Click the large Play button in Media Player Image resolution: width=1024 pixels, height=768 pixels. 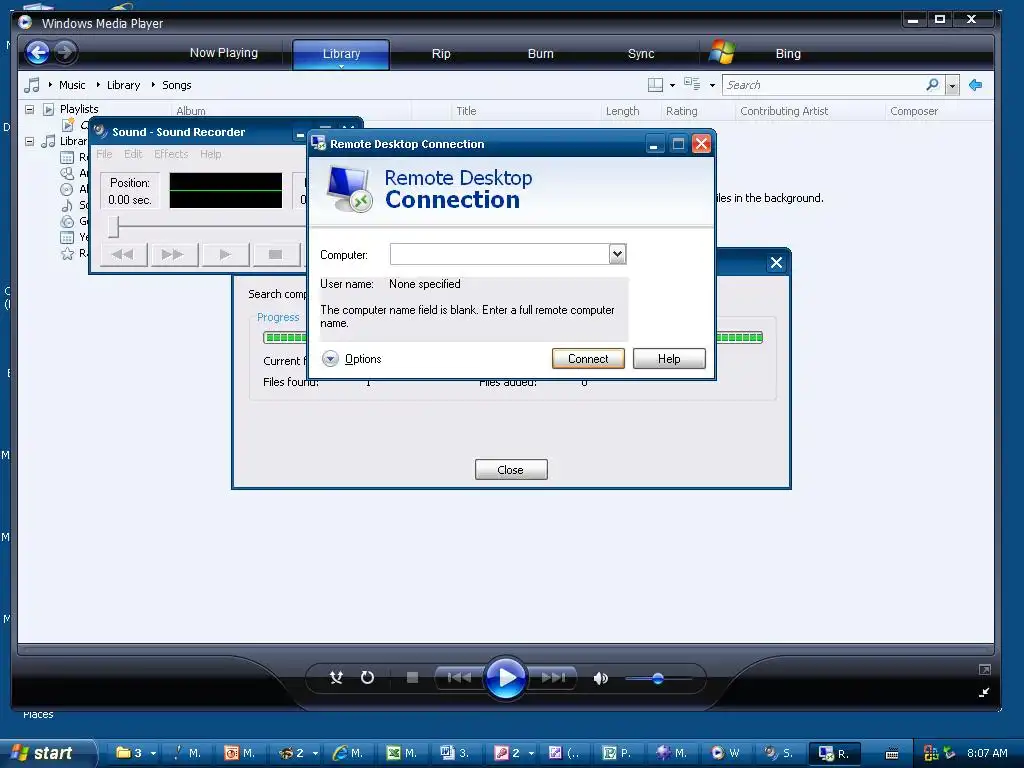point(505,678)
